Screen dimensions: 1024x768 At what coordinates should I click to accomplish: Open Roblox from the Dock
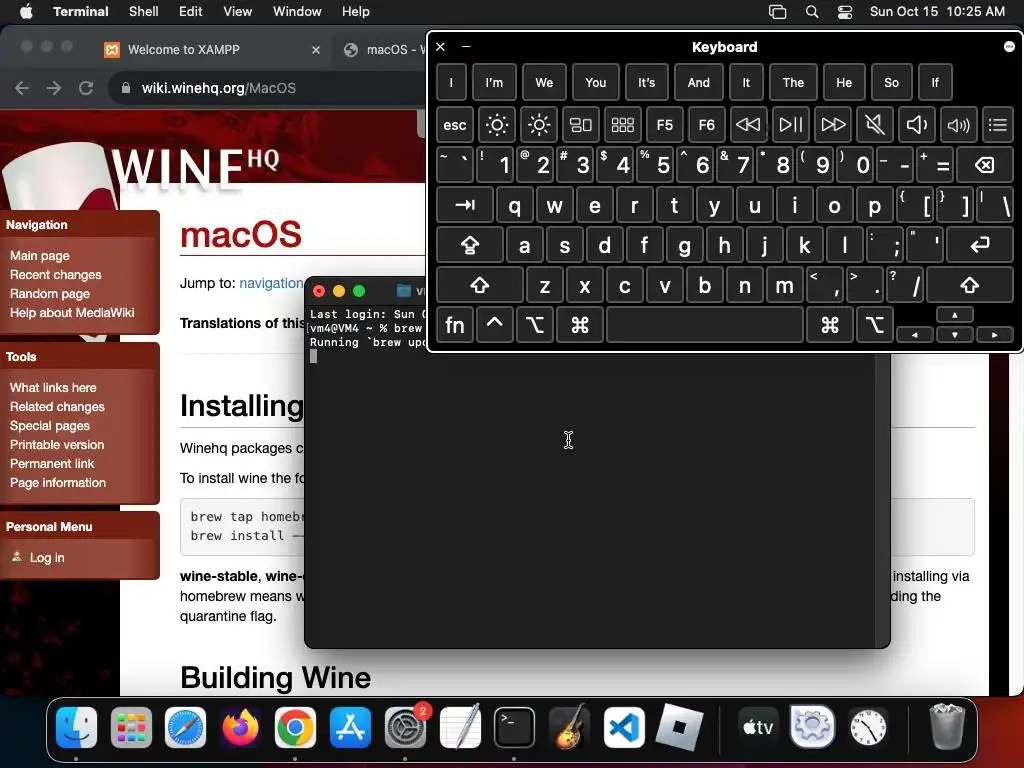pyautogui.click(x=679, y=727)
